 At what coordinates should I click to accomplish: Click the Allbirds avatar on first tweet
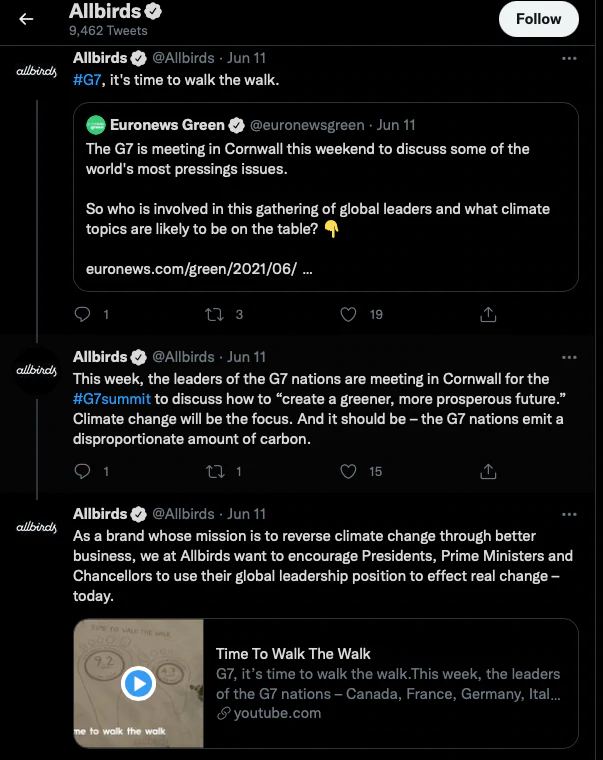[x=36, y=72]
